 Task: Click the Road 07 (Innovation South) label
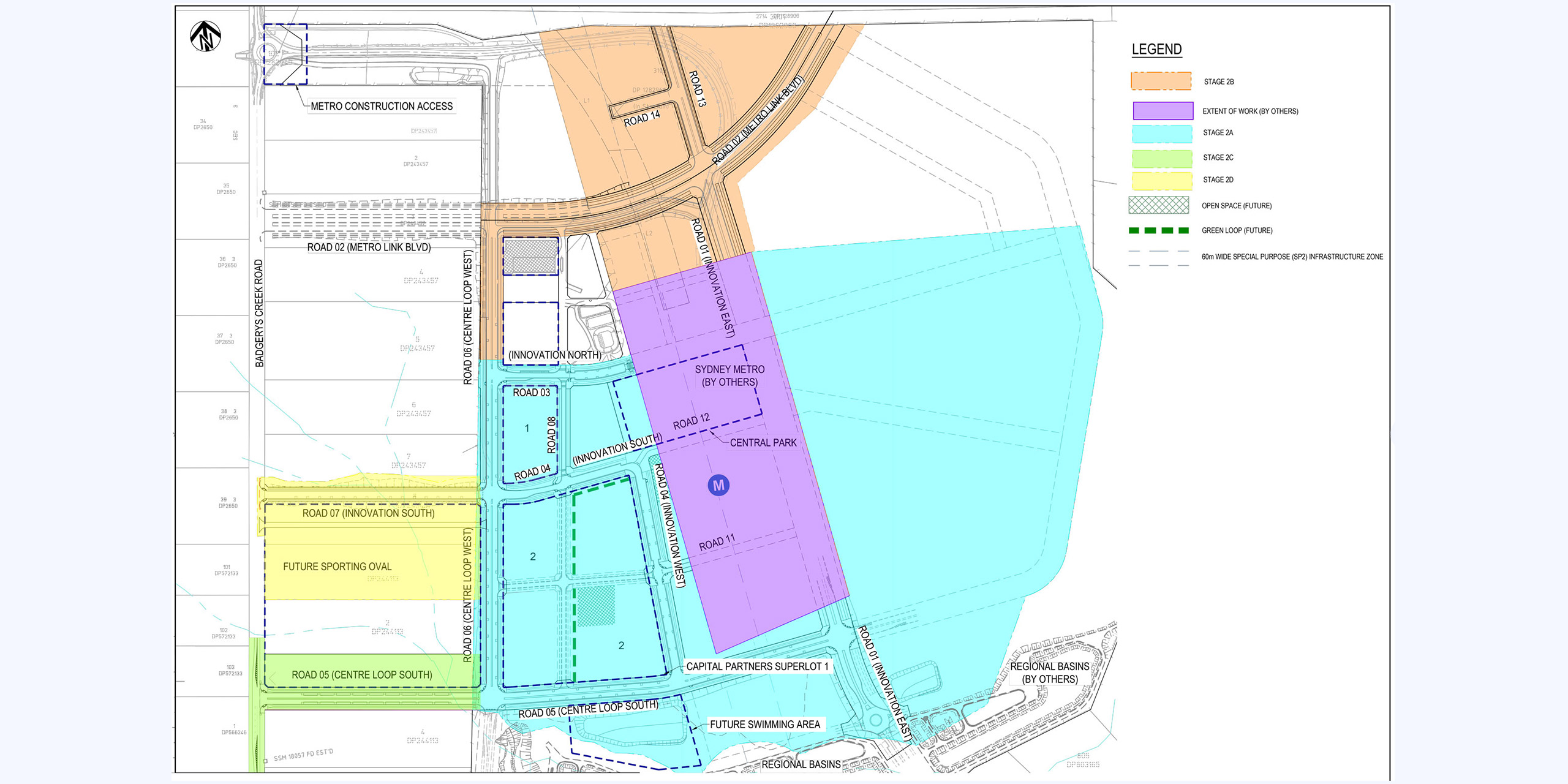[x=368, y=513]
